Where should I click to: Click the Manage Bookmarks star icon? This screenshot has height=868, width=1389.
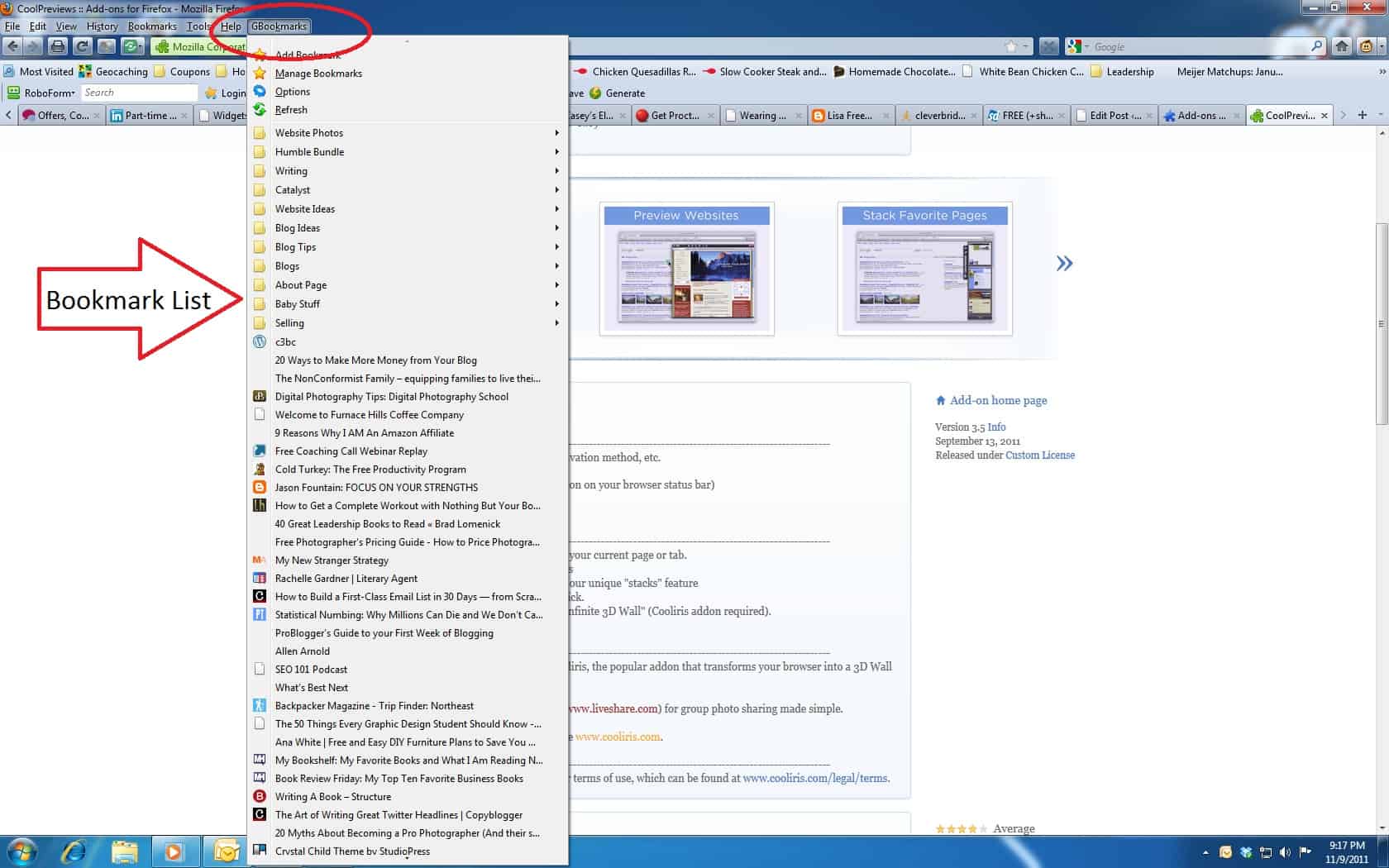tap(260, 74)
